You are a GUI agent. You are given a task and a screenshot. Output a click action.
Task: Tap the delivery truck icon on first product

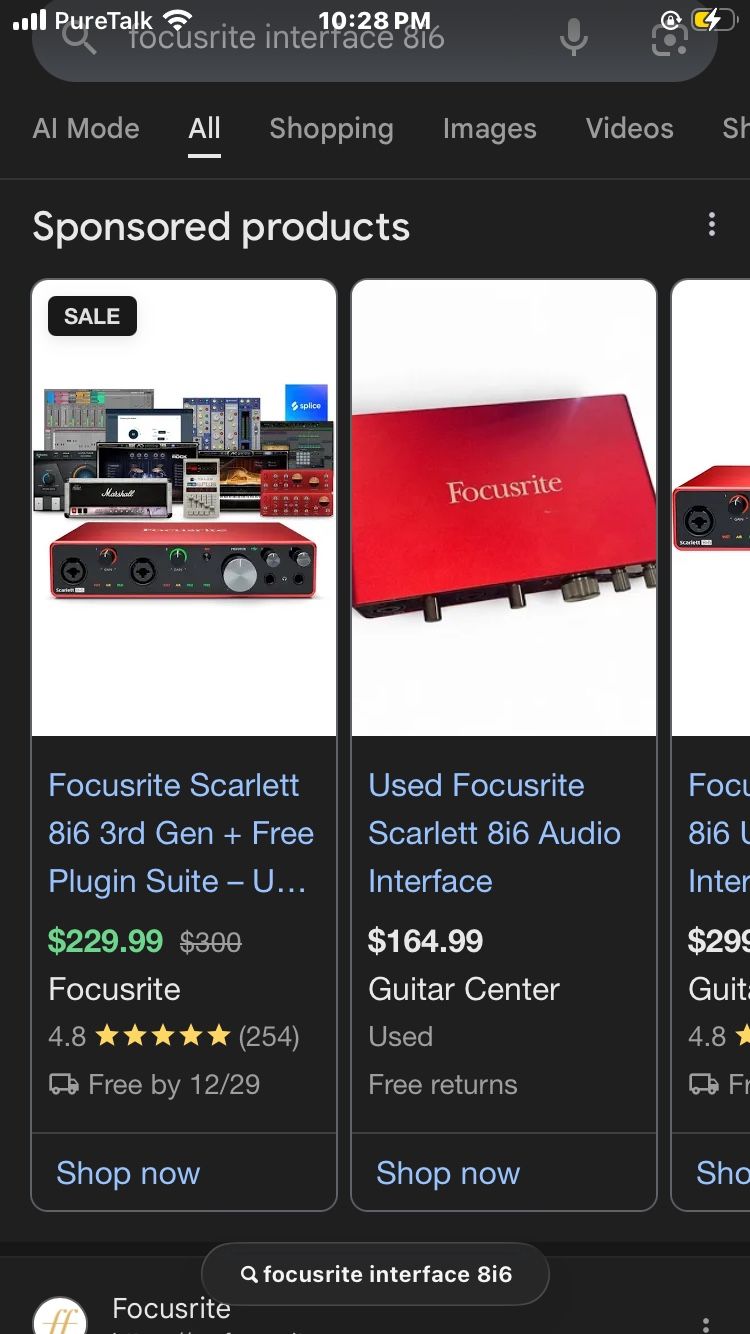pyautogui.click(x=64, y=1085)
